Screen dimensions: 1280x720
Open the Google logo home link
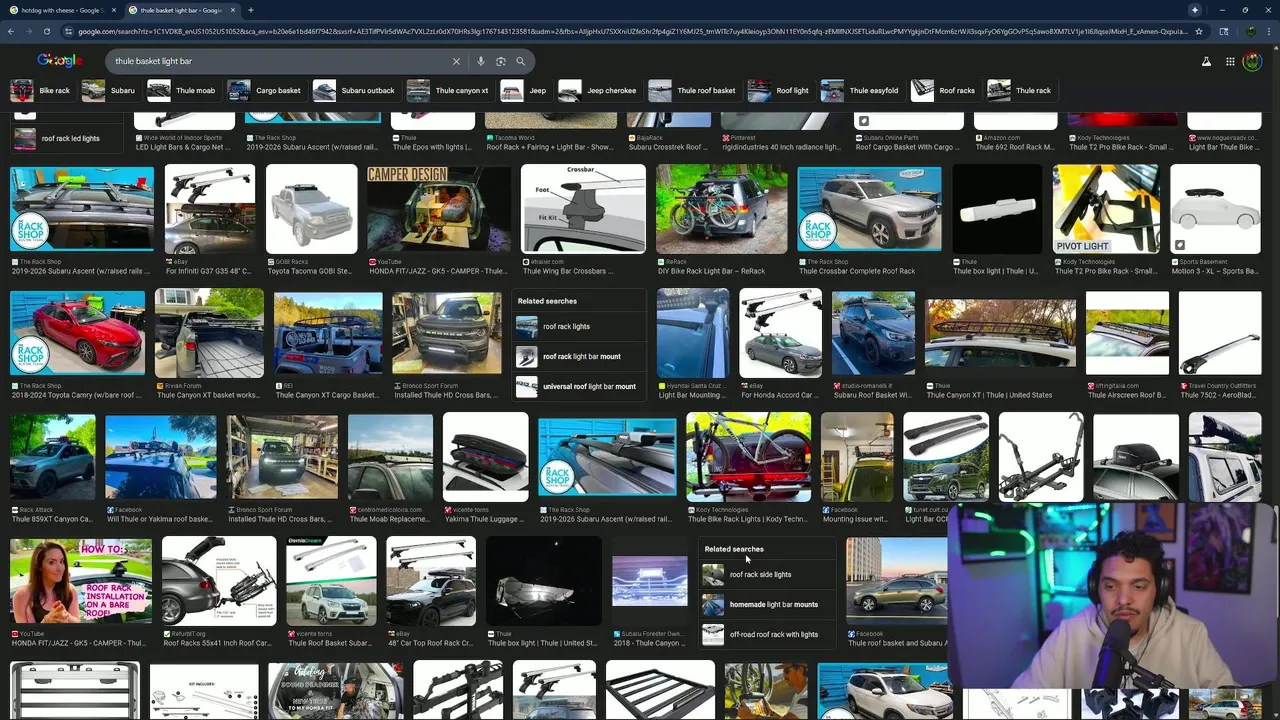(59, 61)
